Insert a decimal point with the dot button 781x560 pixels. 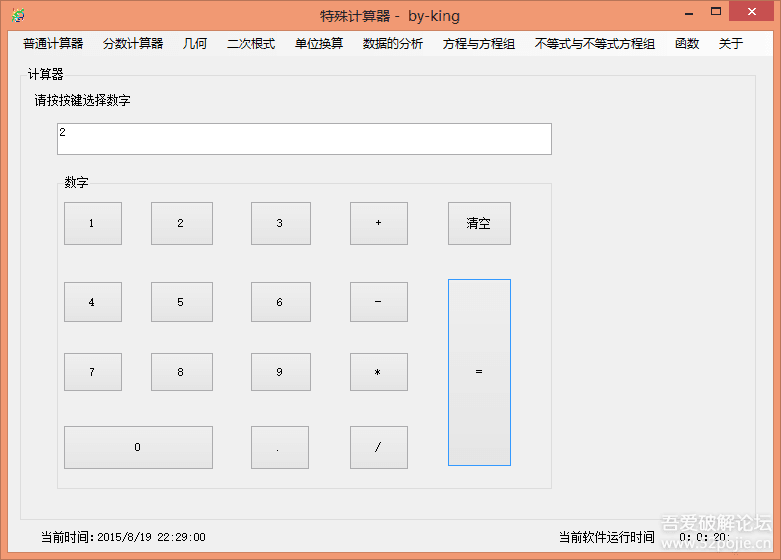[x=280, y=447]
